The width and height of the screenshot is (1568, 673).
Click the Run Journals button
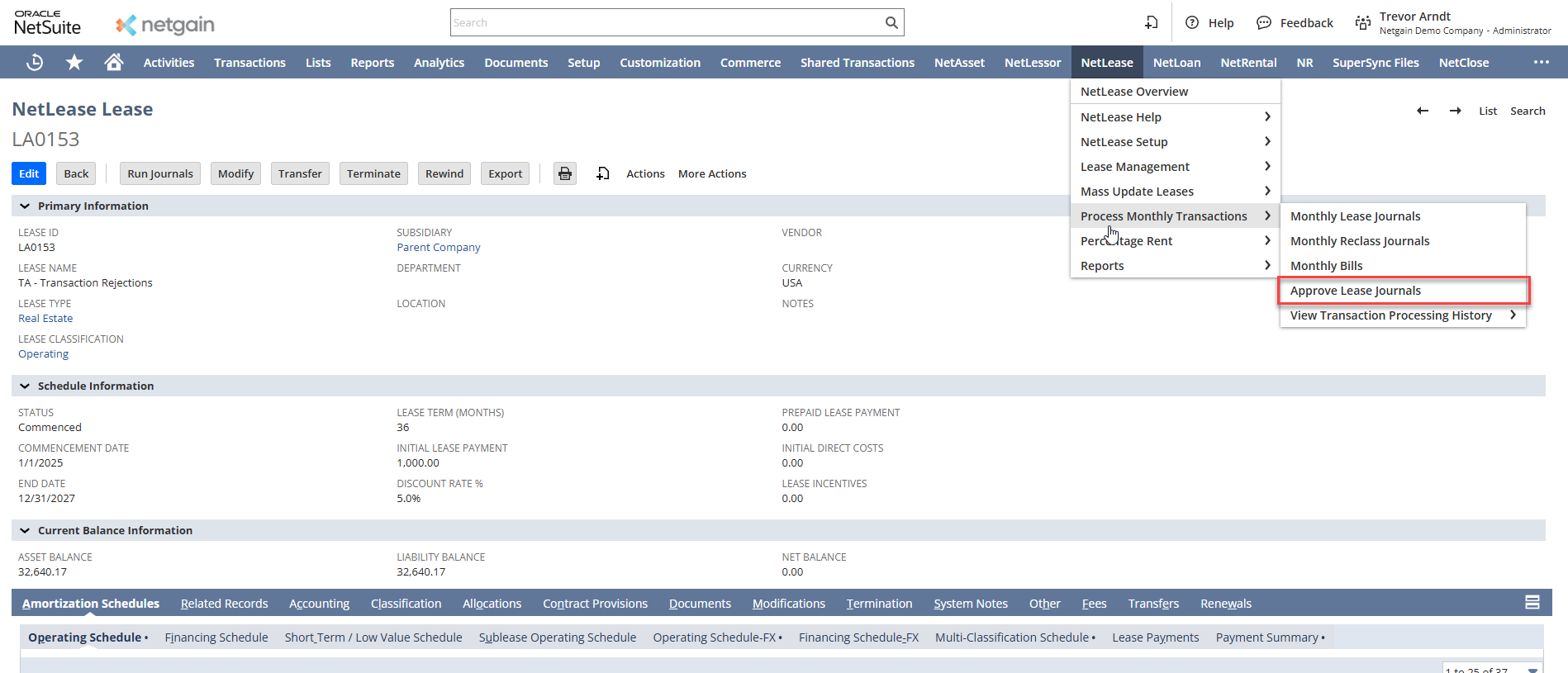coord(160,173)
